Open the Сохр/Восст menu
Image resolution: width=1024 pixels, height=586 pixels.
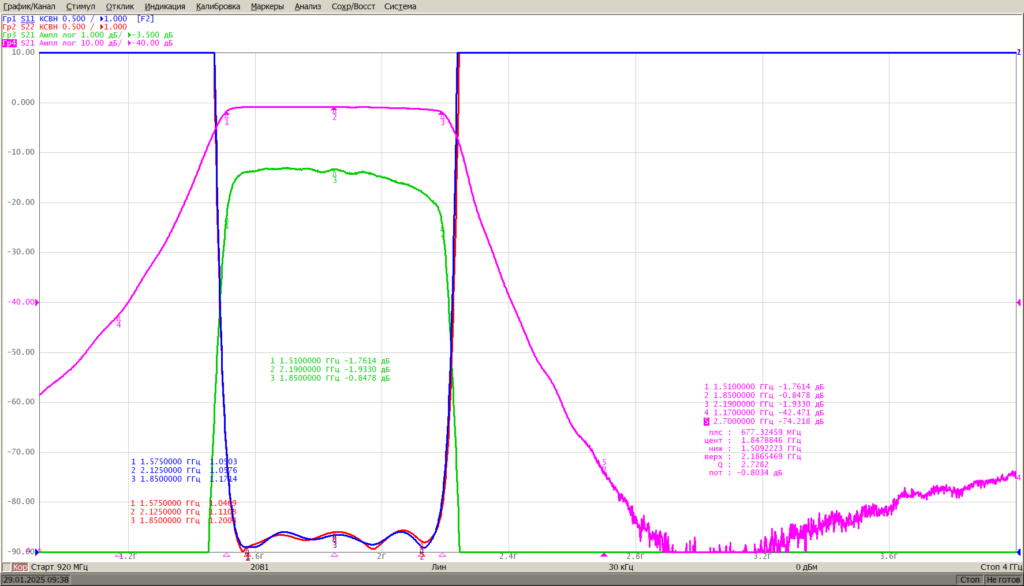[x=353, y=7]
